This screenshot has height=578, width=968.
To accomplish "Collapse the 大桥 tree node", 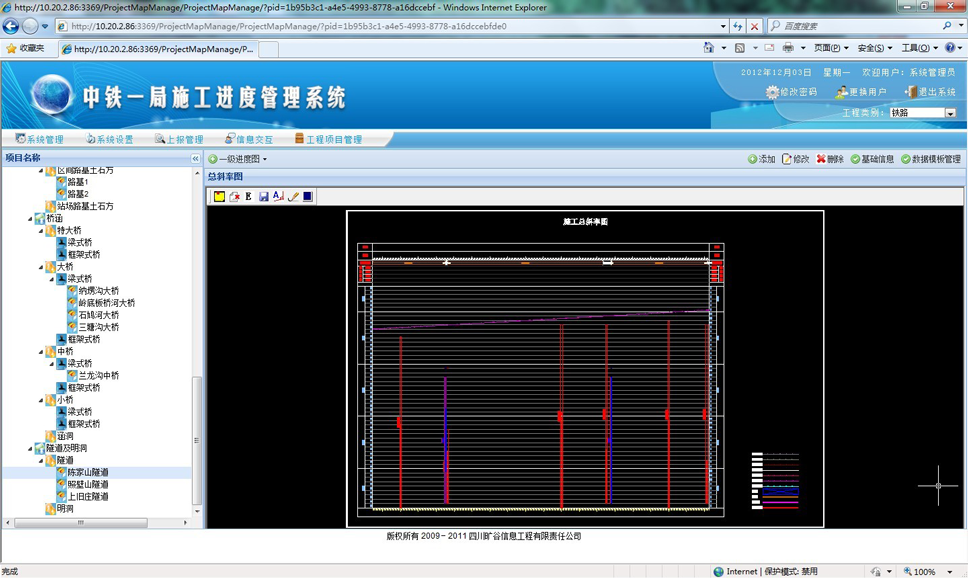I will (x=41, y=267).
